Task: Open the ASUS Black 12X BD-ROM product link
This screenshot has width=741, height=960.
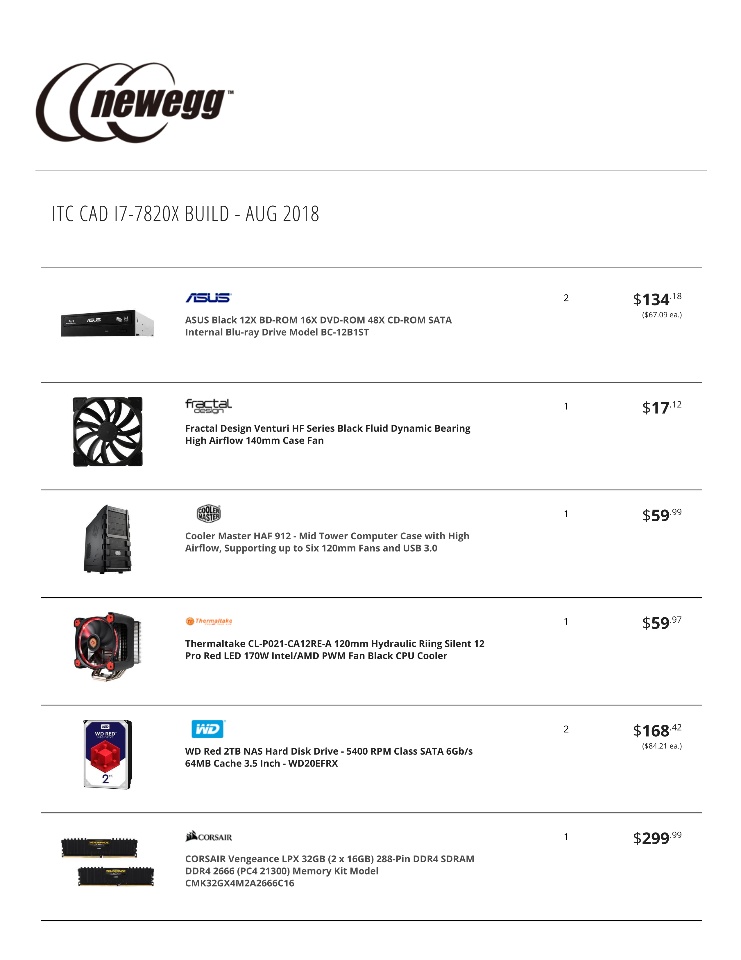Action: [x=318, y=326]
